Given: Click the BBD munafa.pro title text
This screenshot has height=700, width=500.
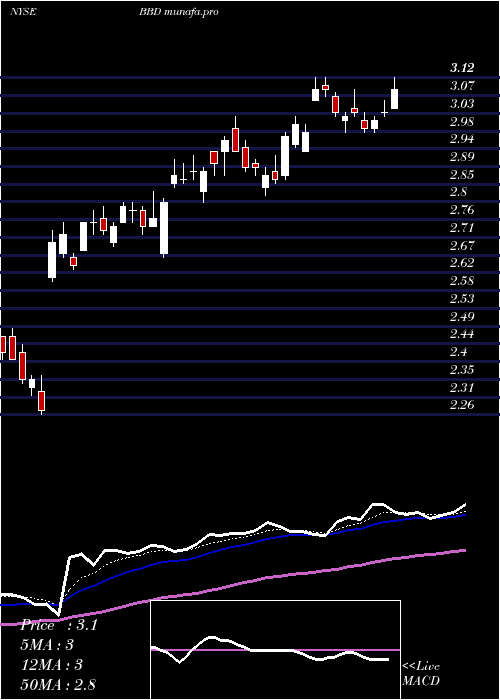Looking at the screenshot, I should [179, 12].
